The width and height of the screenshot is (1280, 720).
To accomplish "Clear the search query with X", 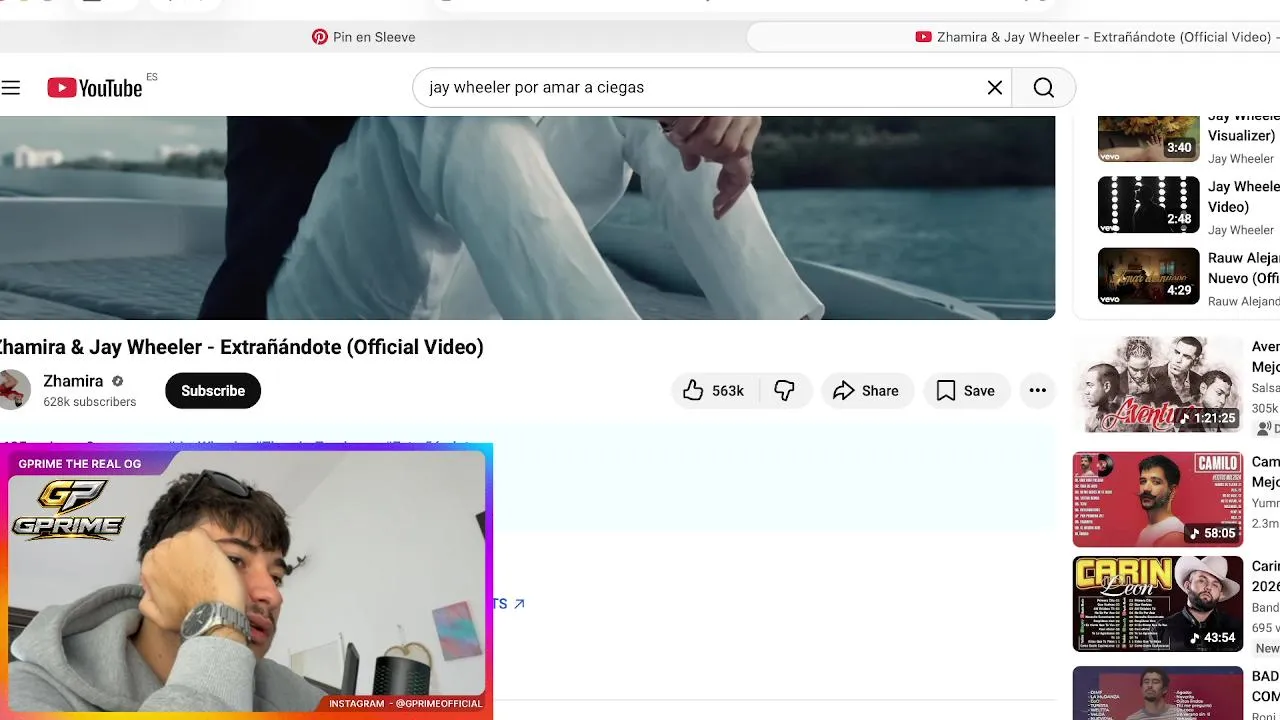I will (995, 88).
